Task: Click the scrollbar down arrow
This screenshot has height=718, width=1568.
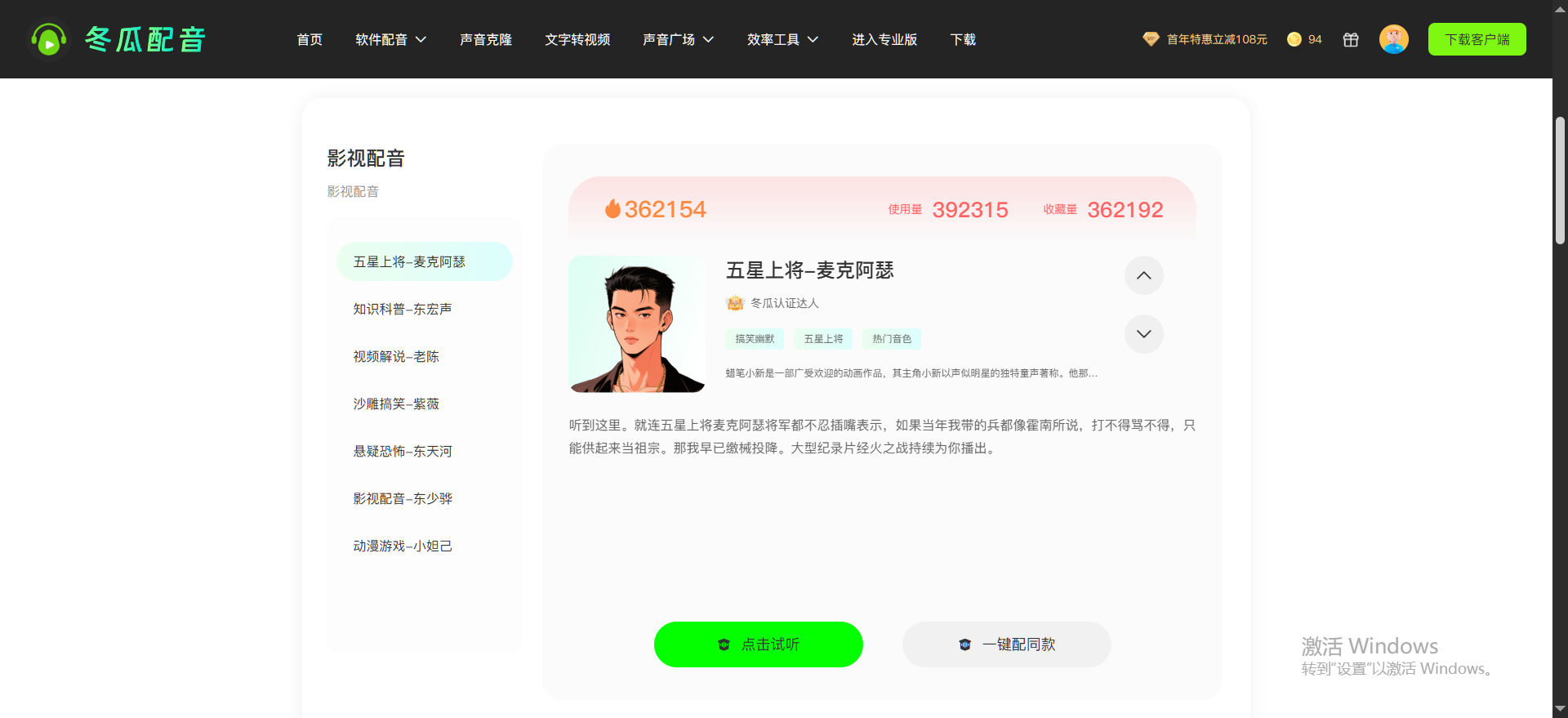Action: (x=1560, y=709)
